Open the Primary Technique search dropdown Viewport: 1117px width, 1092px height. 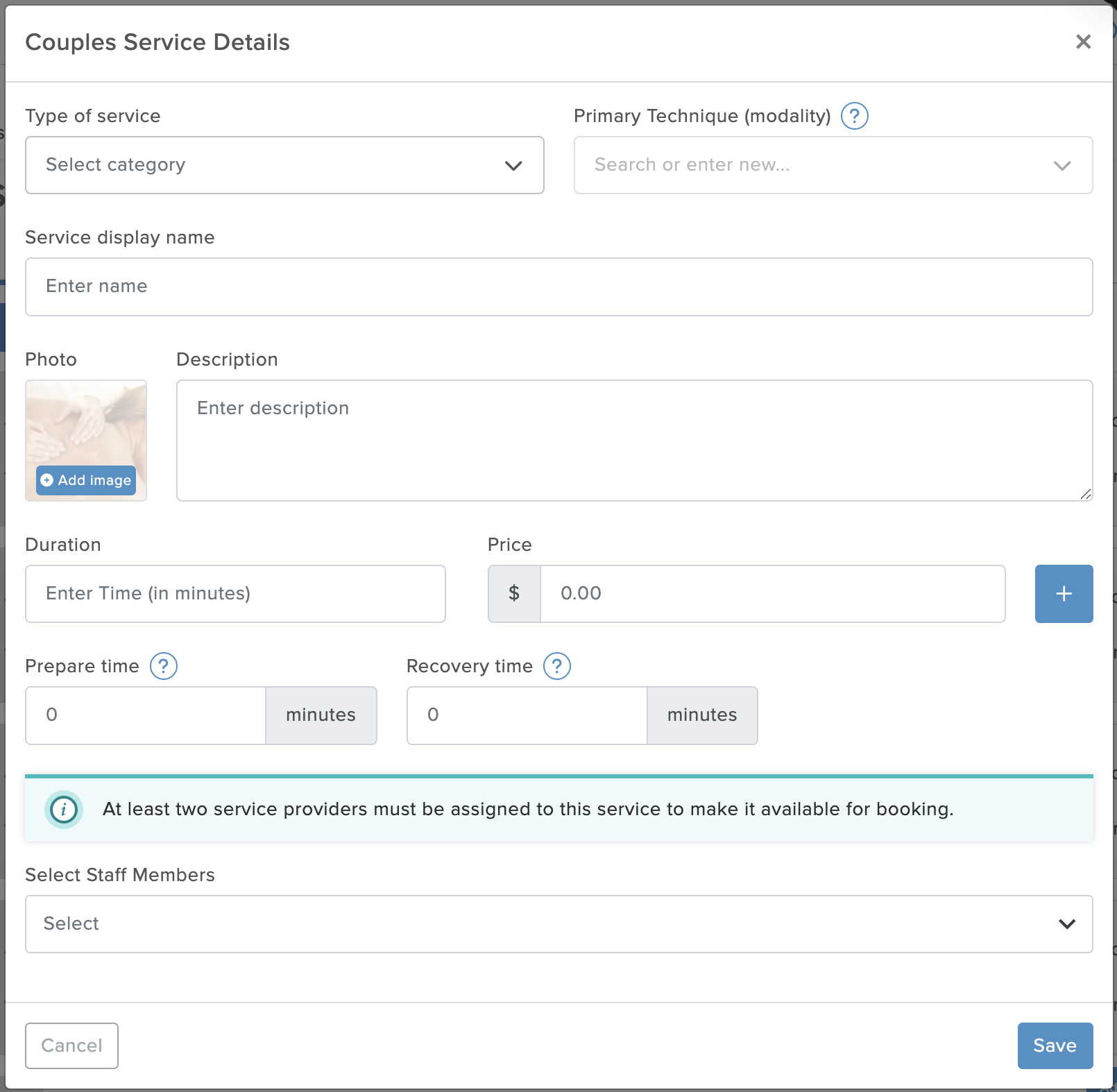pyautogui.click(x=833, y=165)
